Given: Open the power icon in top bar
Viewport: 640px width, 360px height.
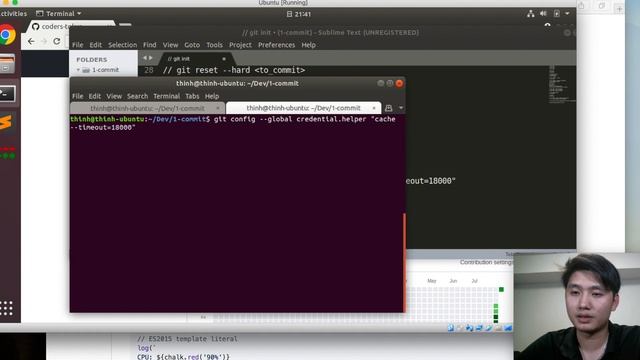Looking at the screenshot, I should pyautogui.click(x=557, y=14).
